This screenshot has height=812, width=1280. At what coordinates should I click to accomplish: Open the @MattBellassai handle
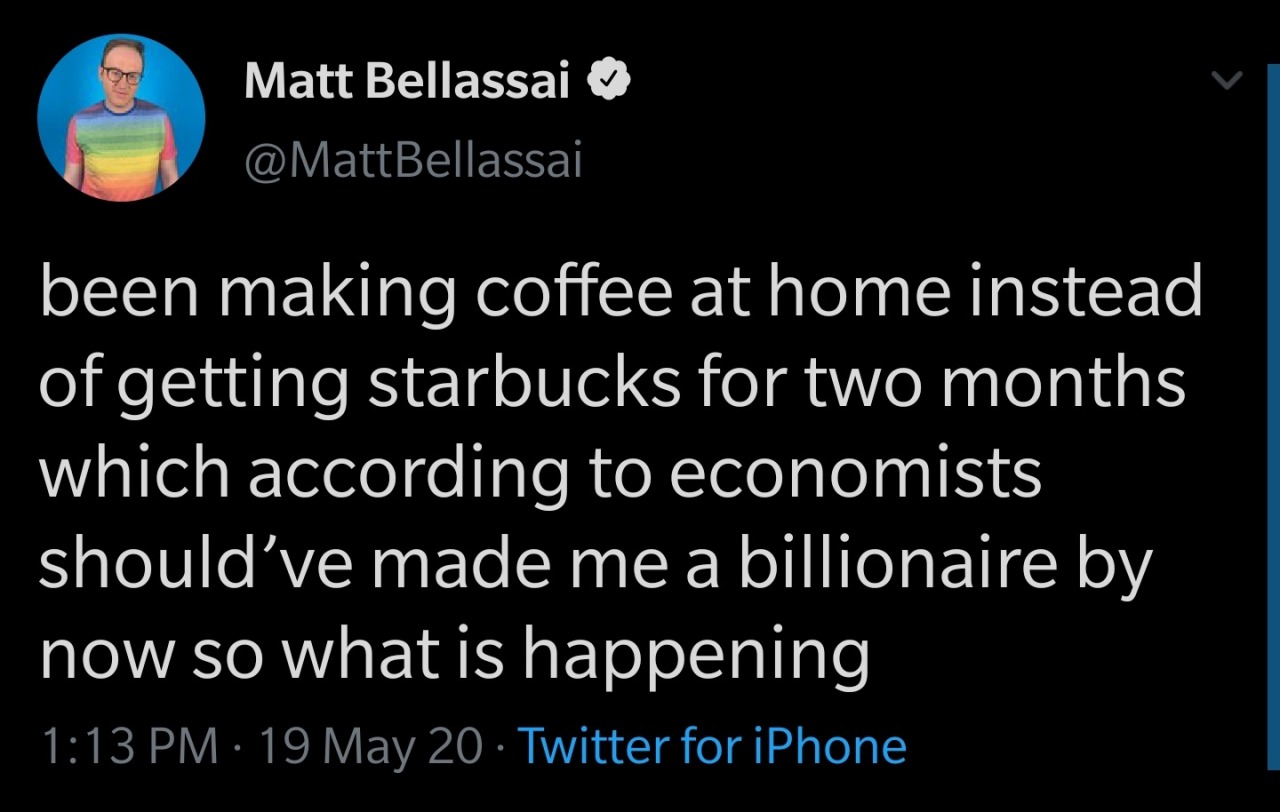(413, 159)
